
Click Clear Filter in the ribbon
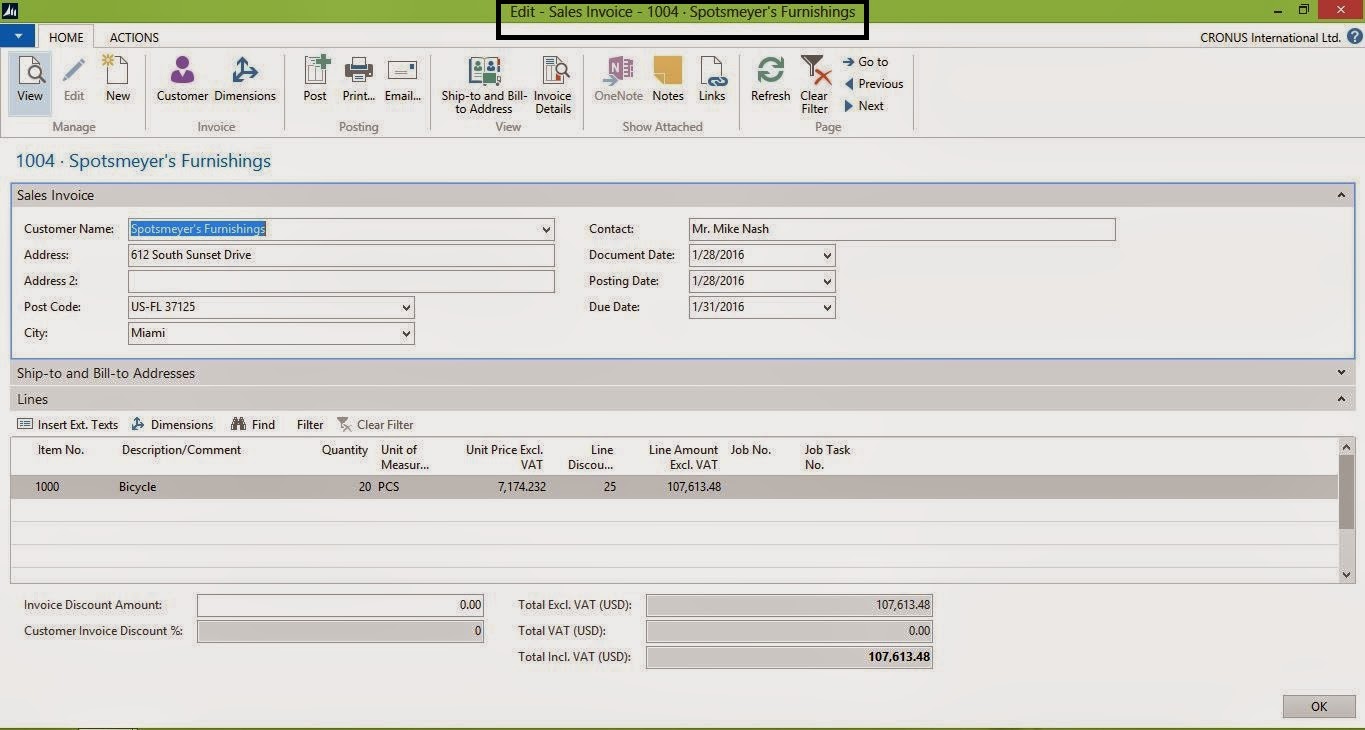pos(815,86)
